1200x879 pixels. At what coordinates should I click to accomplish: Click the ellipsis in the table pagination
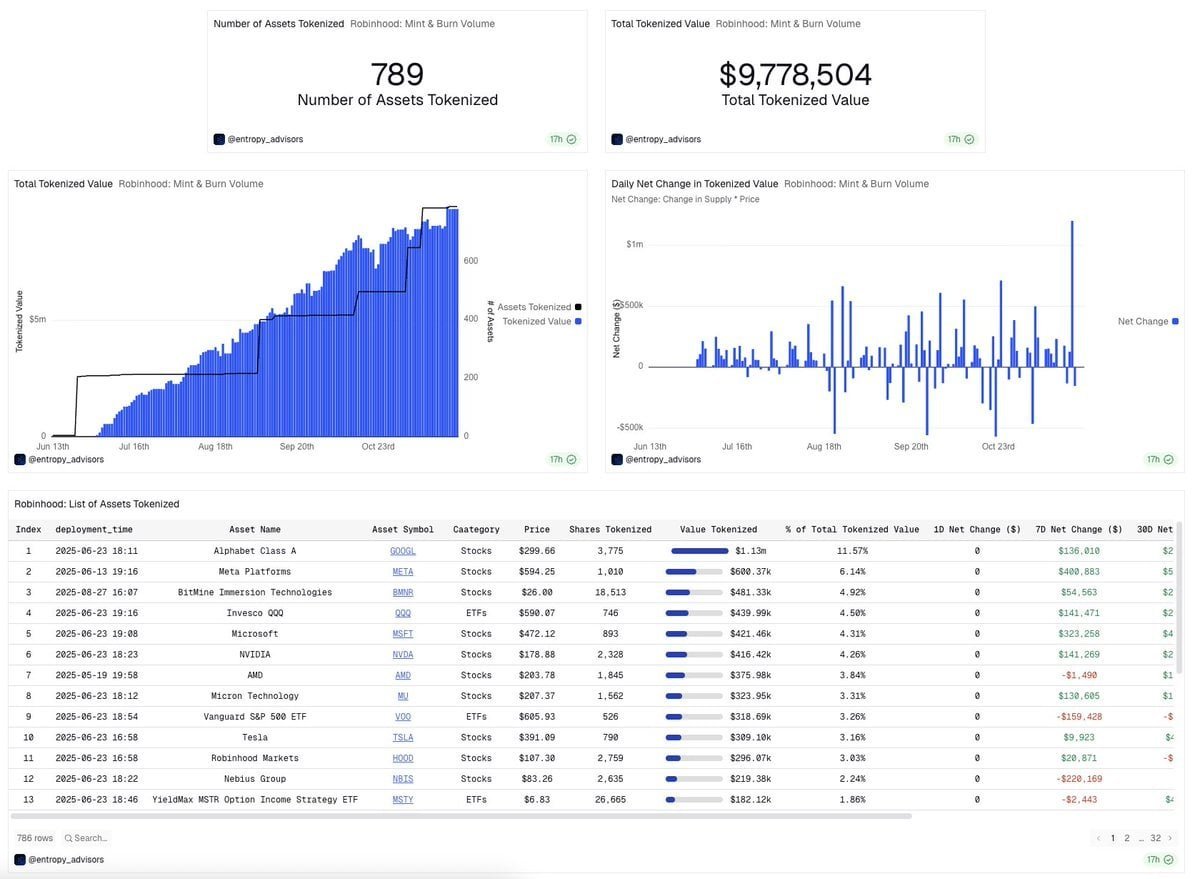tap(1139, 836)
